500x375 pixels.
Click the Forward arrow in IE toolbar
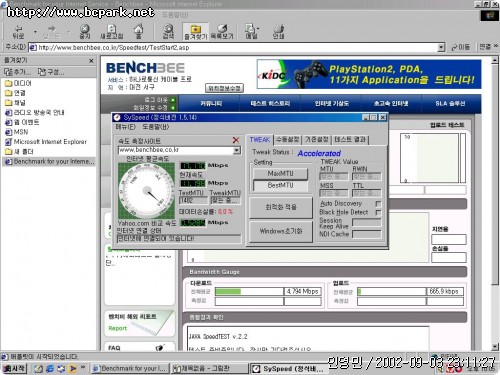tap(51, 31)
